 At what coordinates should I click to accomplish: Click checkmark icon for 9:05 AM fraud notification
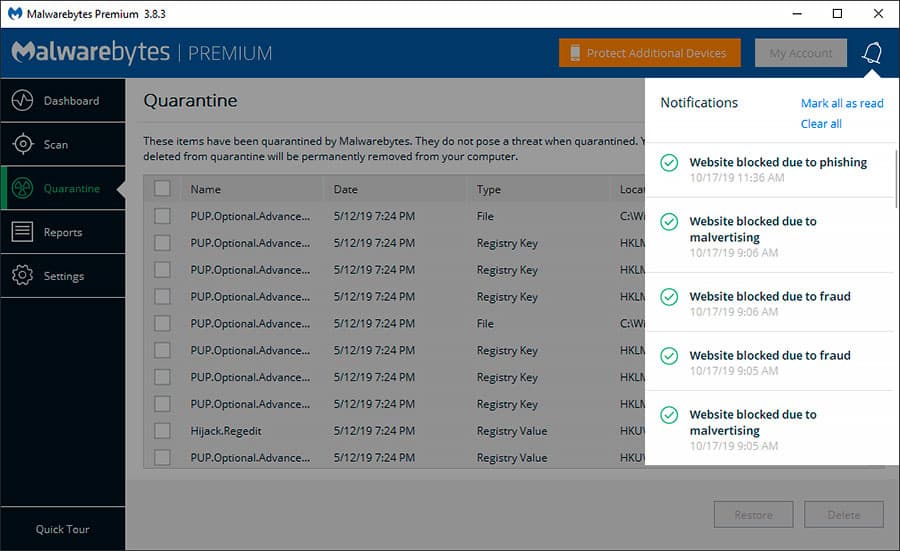(669, 356)
